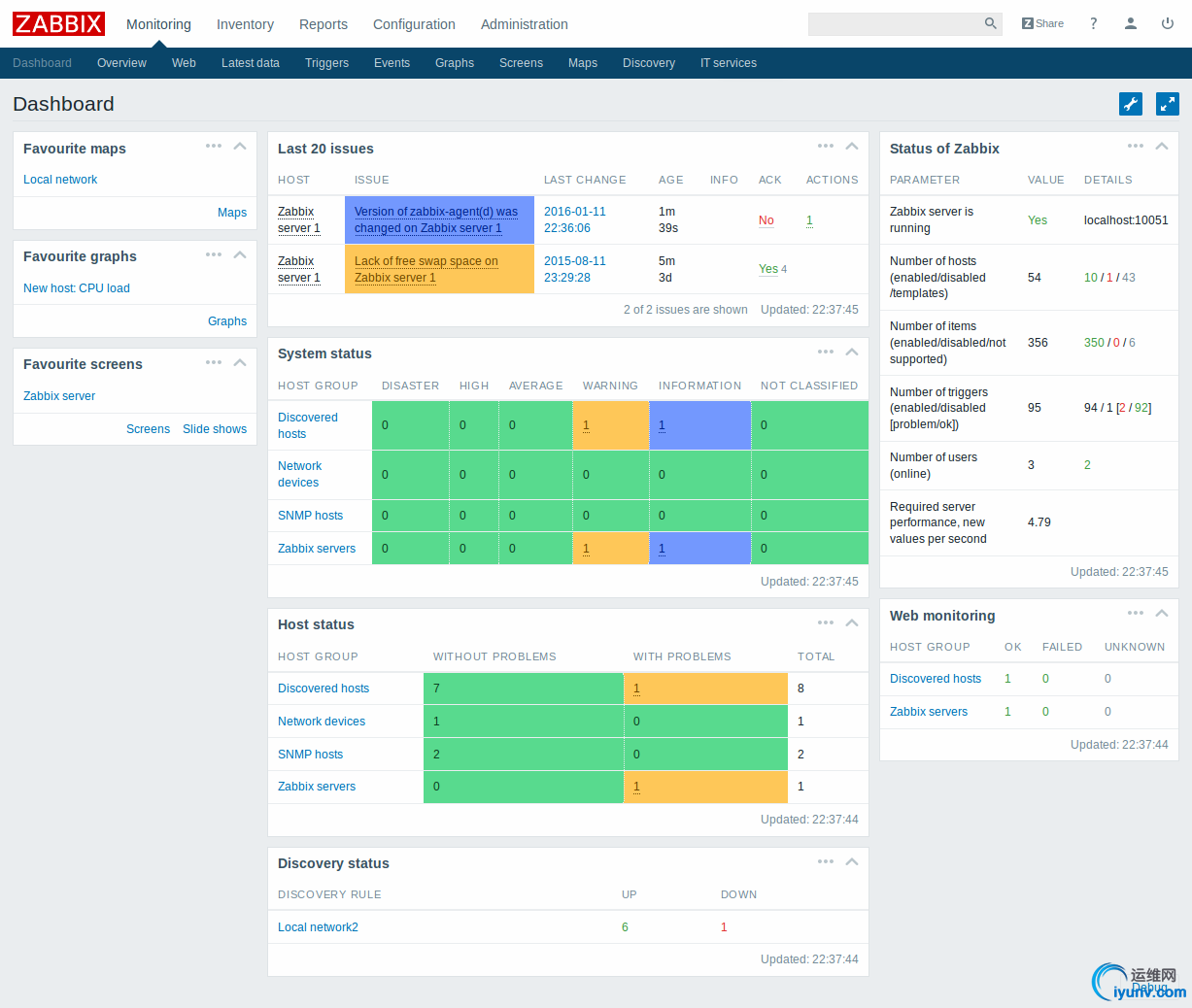
Task: Open Discovery status widget menu dots
Action: tap(826, 861)
